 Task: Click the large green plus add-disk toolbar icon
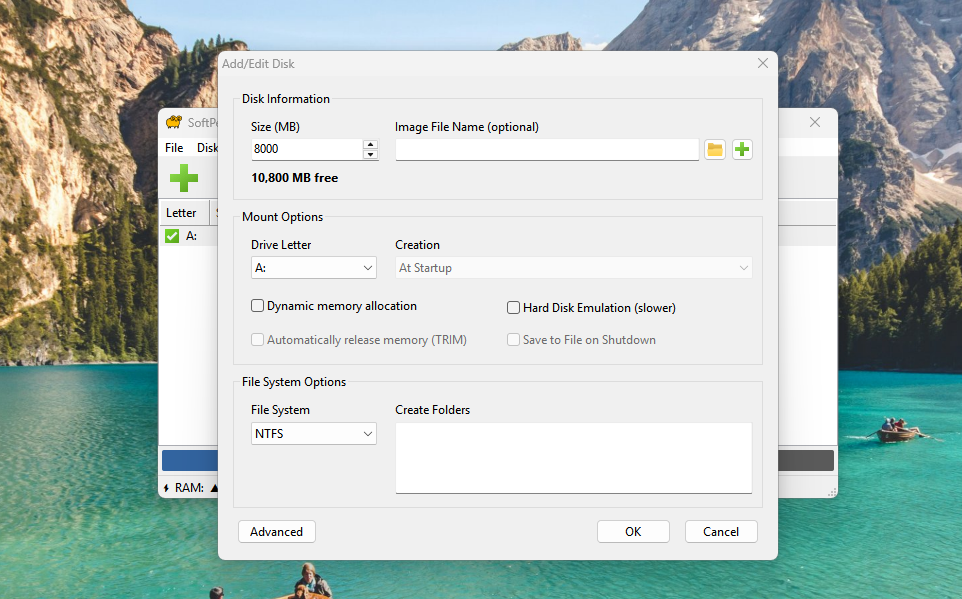[183, 178]
